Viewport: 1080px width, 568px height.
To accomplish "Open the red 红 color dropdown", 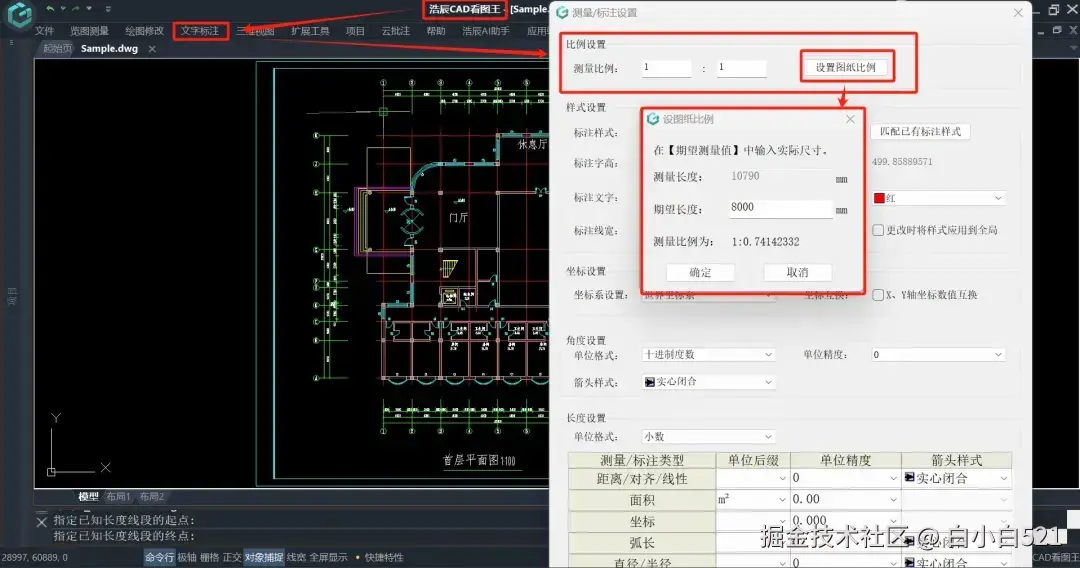I will [938, 198].
